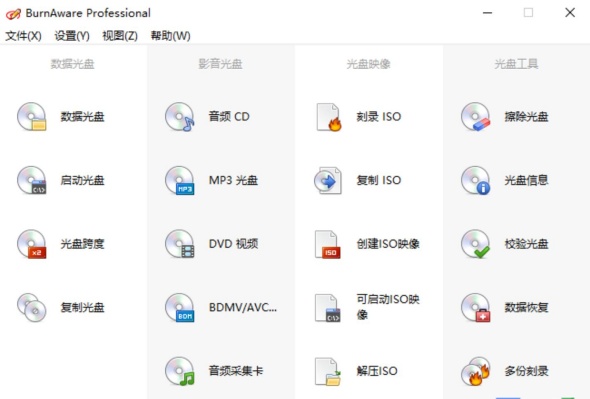The image size is (590, 399).
Task: Open the 文件(X) menu
Action: coord(23,36)
